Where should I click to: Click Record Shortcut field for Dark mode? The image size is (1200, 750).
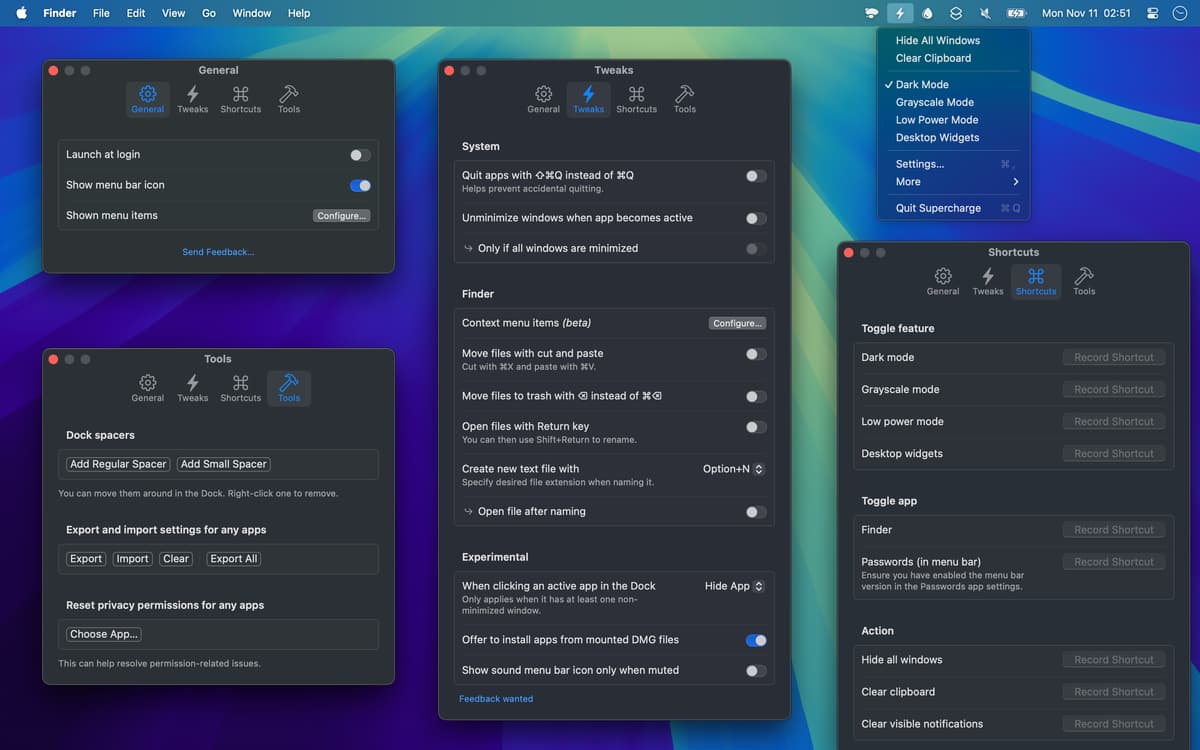pos(1113,357)
